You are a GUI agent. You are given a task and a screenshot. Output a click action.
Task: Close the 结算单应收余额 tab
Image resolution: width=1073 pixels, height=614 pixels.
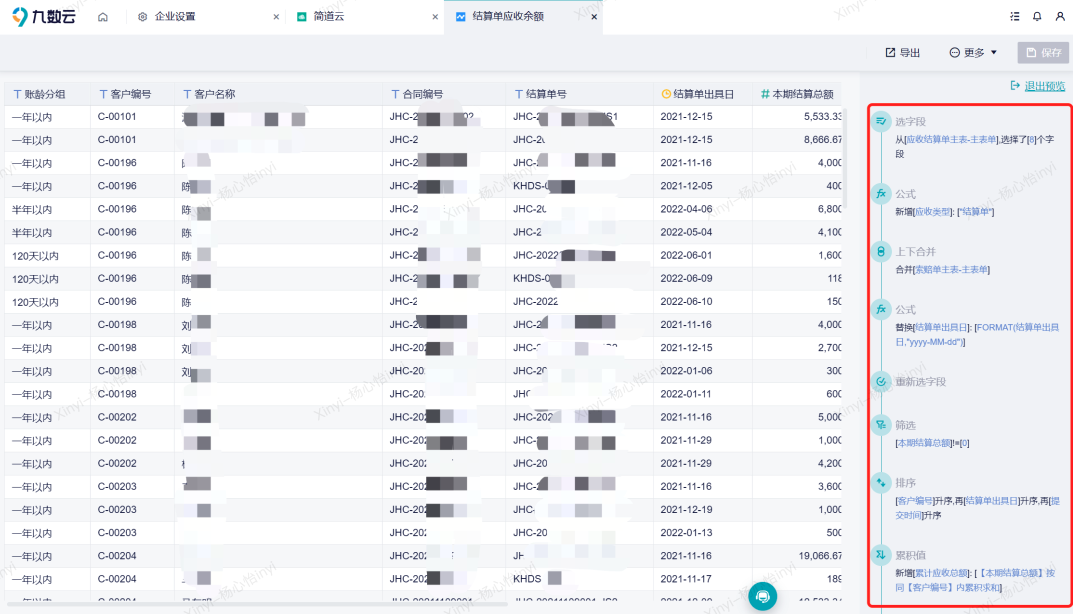[594, 17]
